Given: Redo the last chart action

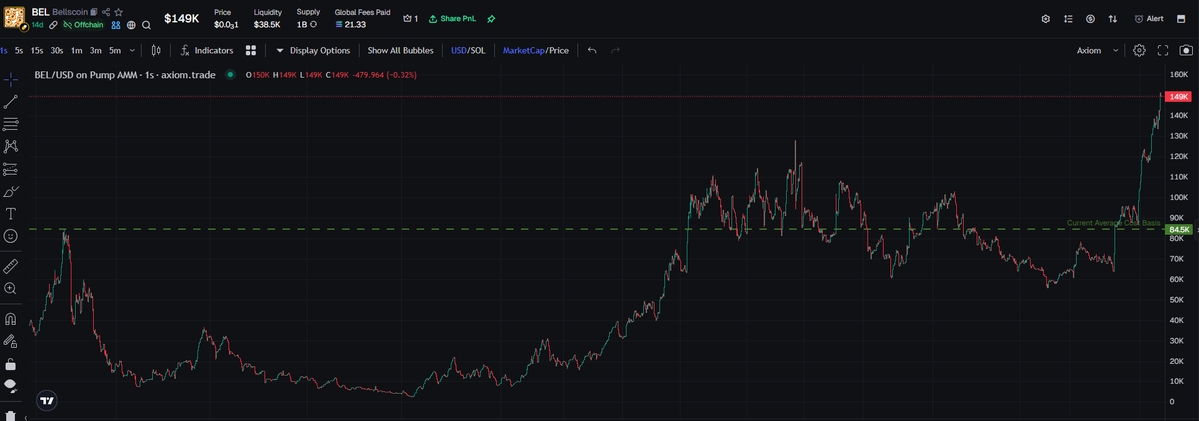Looking at the screenshot, I should 615,50.
